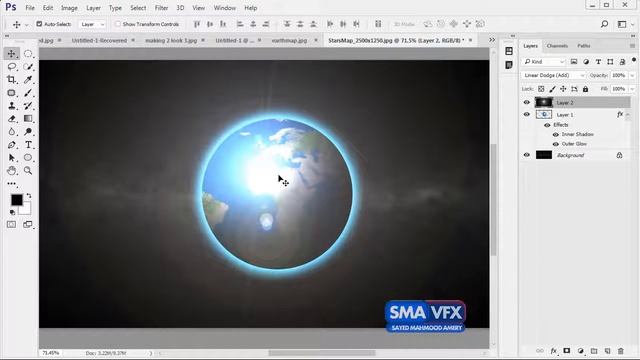Hide Layer 2 with its eye icon
This screenshot has width=640, height=360.
tap(527, 102)
